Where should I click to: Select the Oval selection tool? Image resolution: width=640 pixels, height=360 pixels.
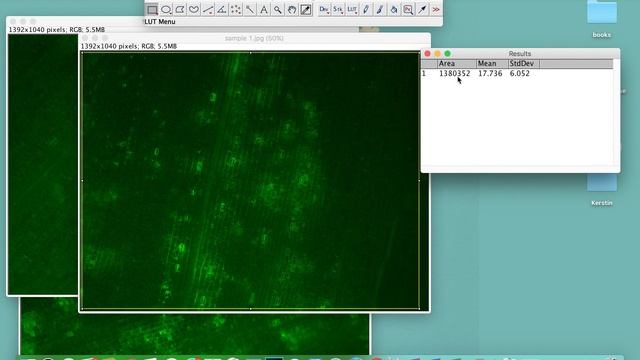click(x=166, y=9)
